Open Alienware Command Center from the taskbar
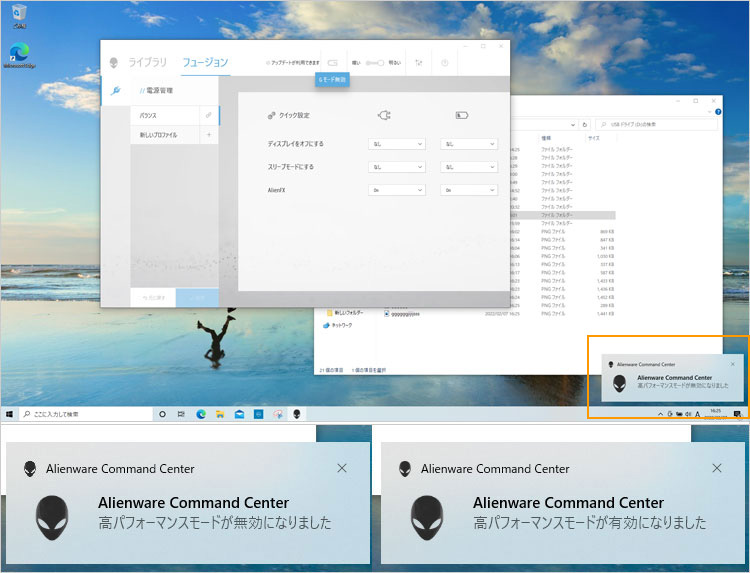Screen dimensions: 750x573 tap(297, 414)
